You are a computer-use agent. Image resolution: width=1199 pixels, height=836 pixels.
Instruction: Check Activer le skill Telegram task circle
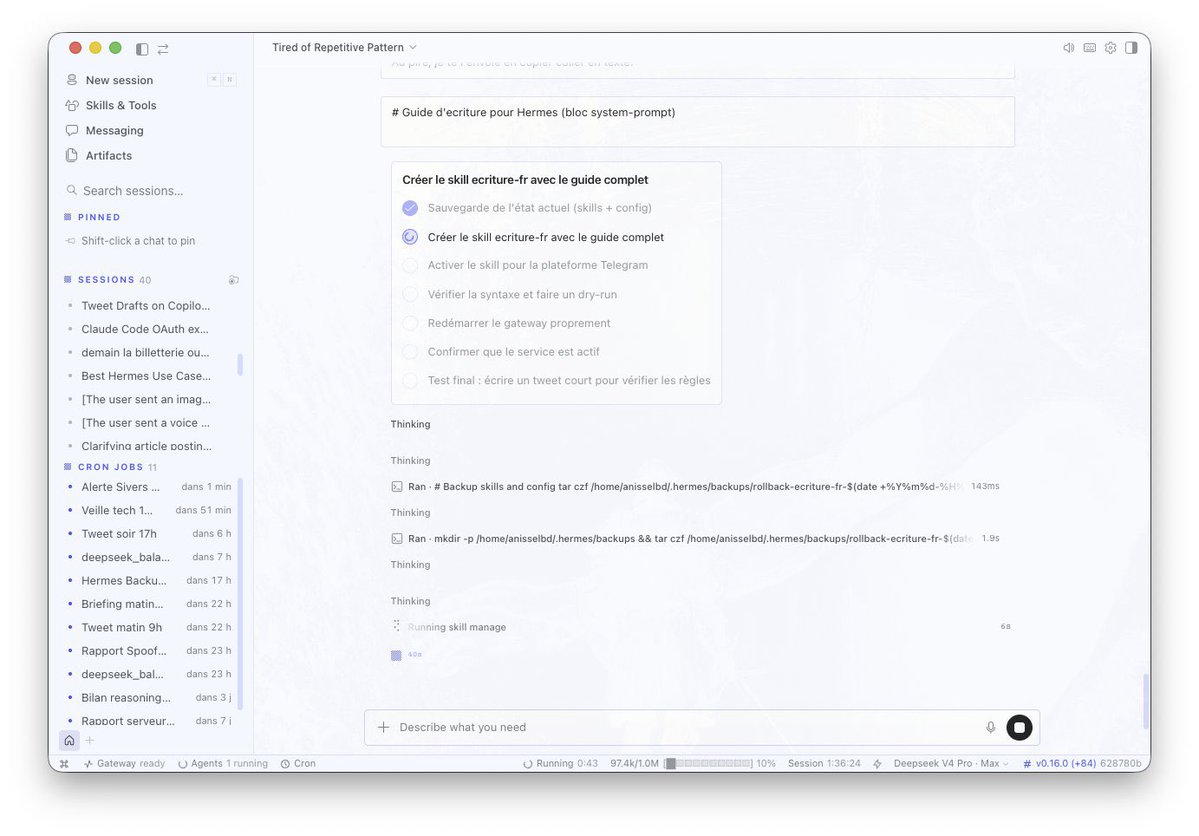point(410,265)
